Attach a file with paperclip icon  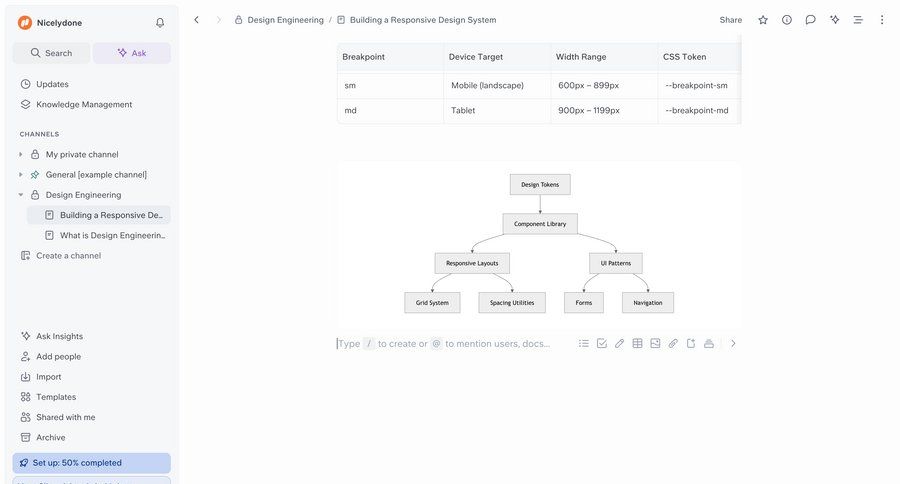click(x=673, y=343)
